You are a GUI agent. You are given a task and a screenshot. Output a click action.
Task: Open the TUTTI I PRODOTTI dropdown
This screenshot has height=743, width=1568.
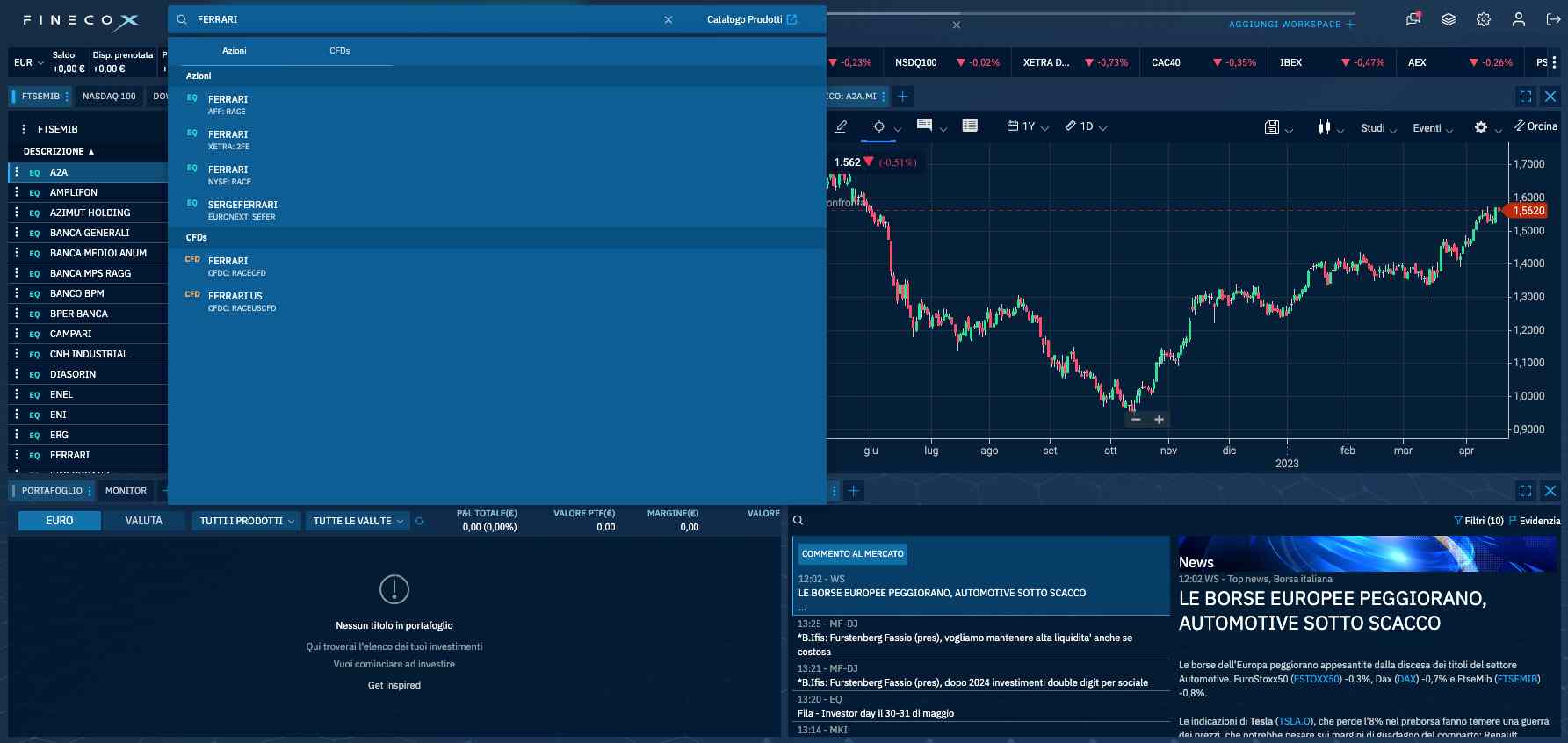click(x=246, y=521)
